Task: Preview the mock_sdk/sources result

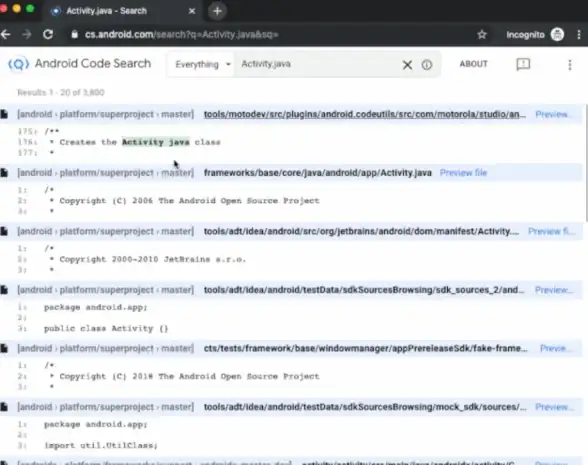Action: (554, 407)
